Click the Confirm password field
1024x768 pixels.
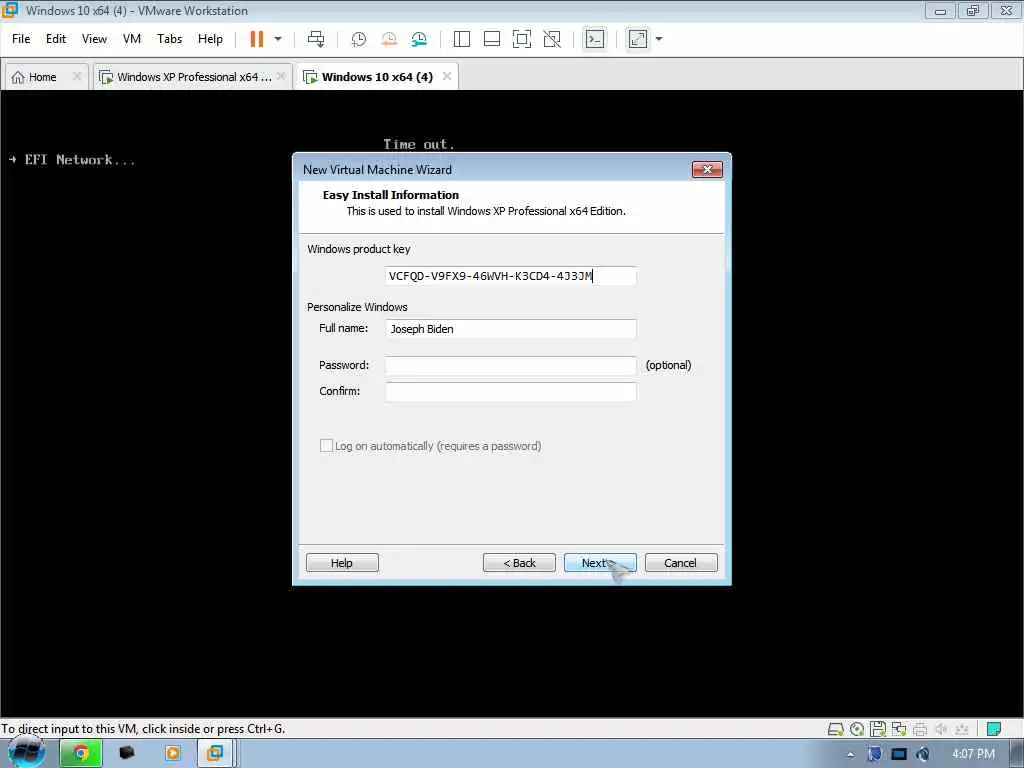511,392
